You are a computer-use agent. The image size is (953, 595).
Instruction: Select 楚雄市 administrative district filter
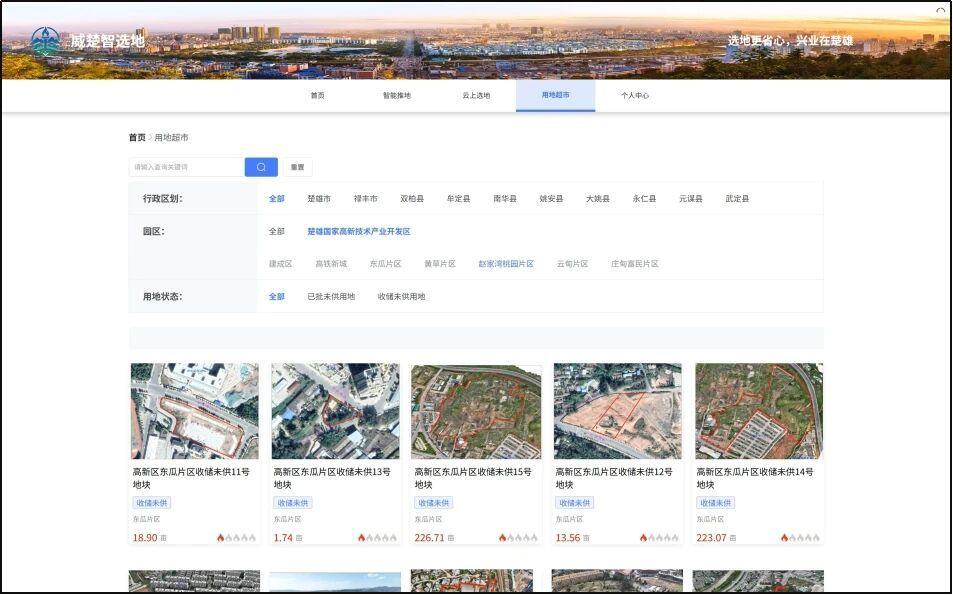tap(319, 199)
